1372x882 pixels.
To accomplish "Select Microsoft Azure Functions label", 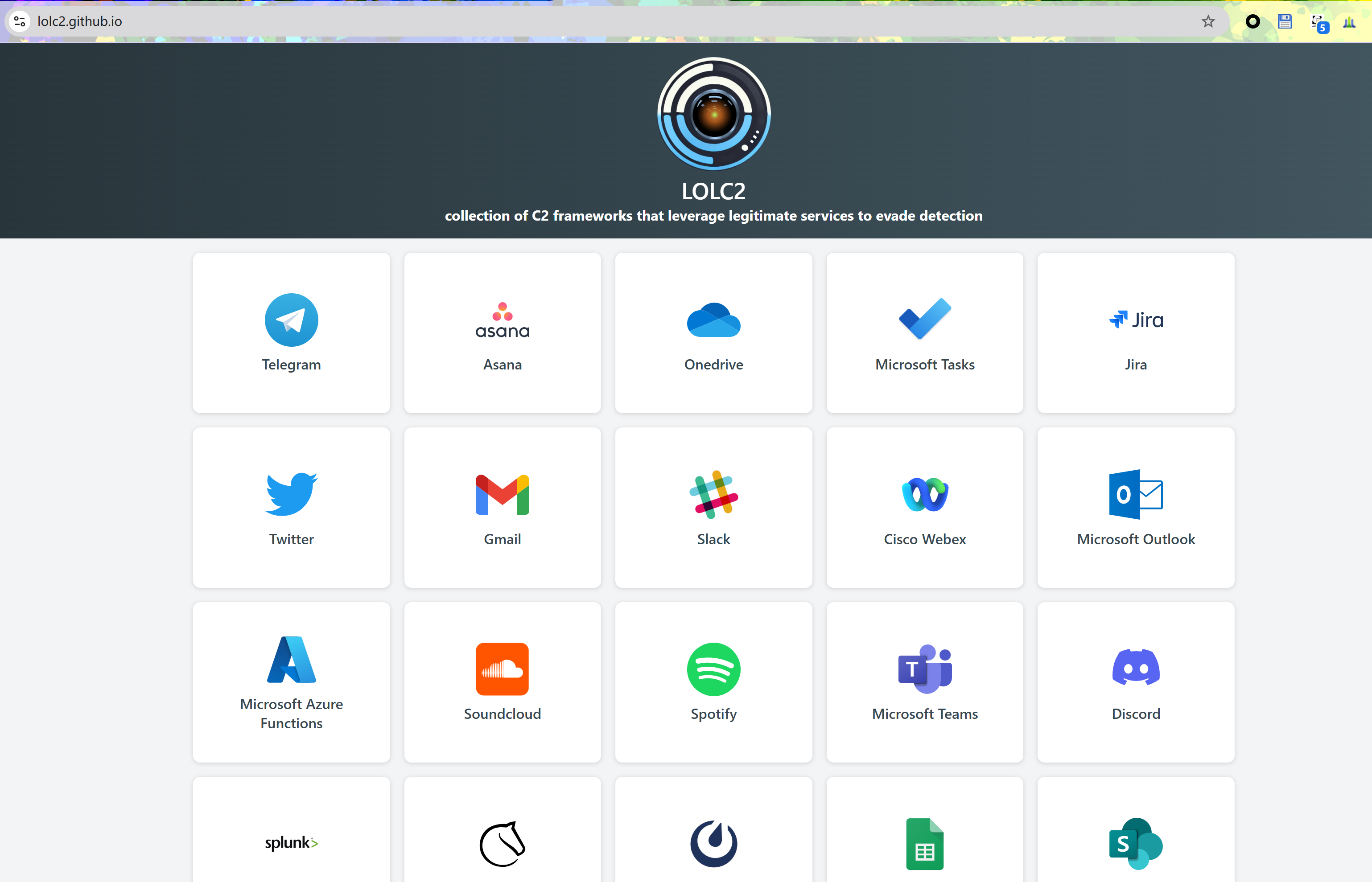I will coord(291,714).
